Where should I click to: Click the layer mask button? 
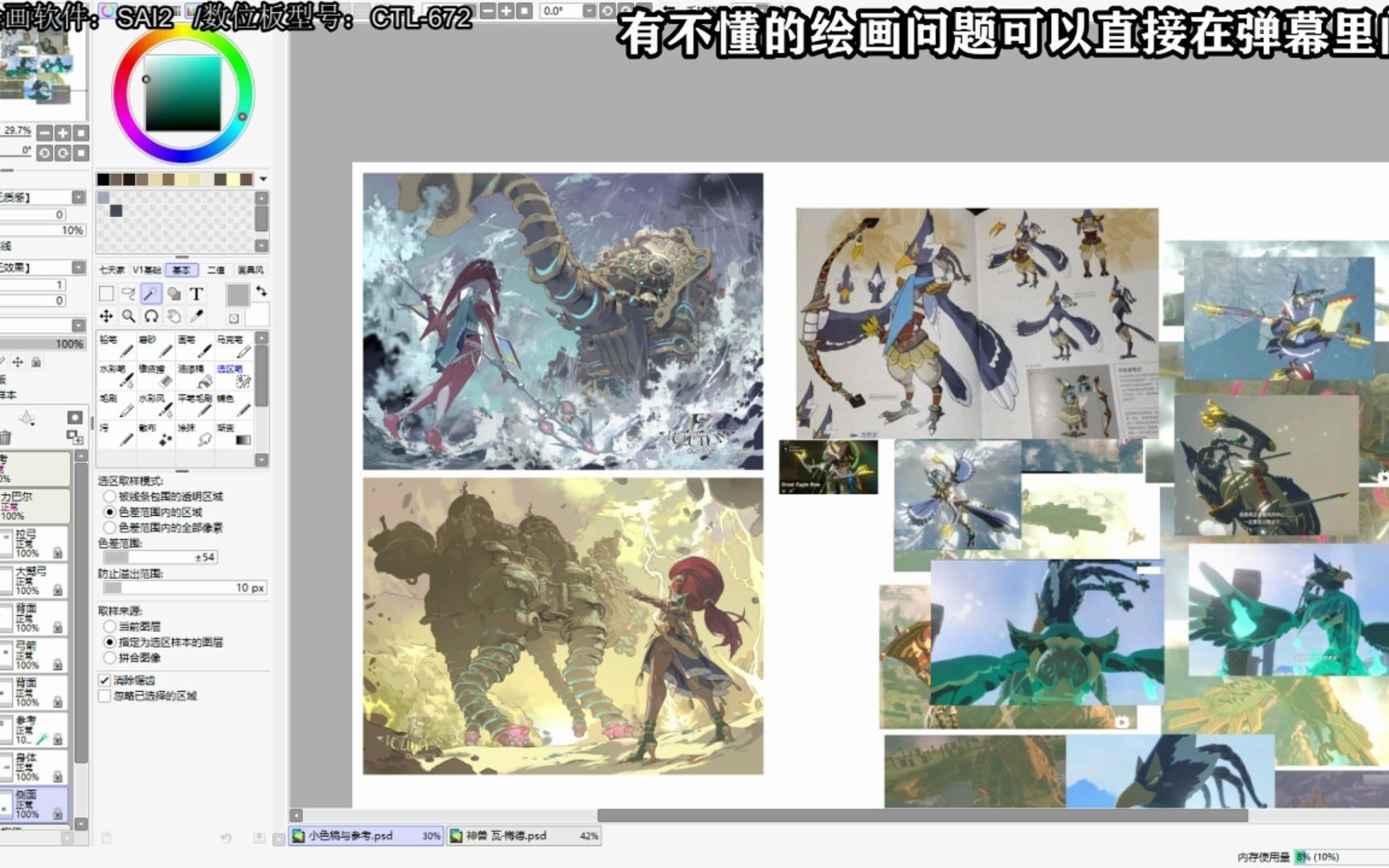(75, 417)
